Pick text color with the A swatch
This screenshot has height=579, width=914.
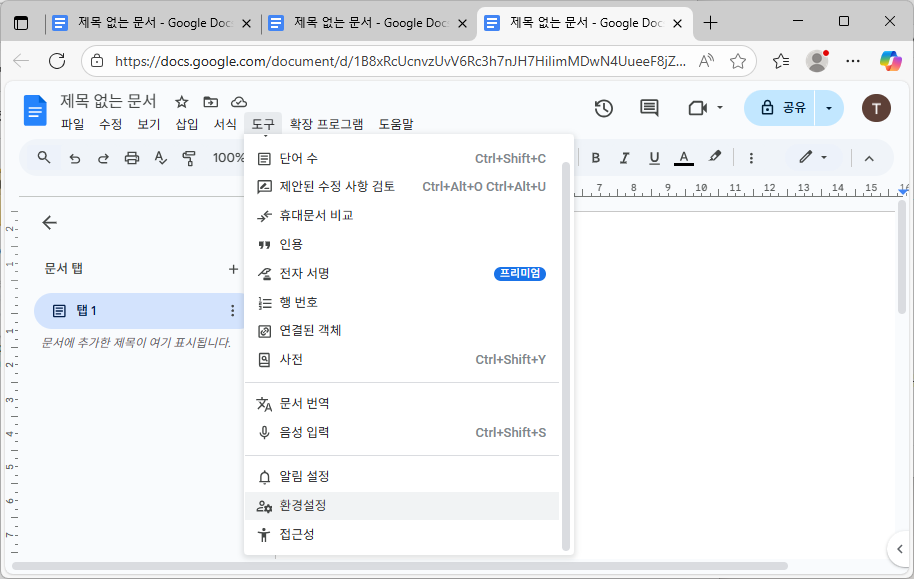pos(683,157)
